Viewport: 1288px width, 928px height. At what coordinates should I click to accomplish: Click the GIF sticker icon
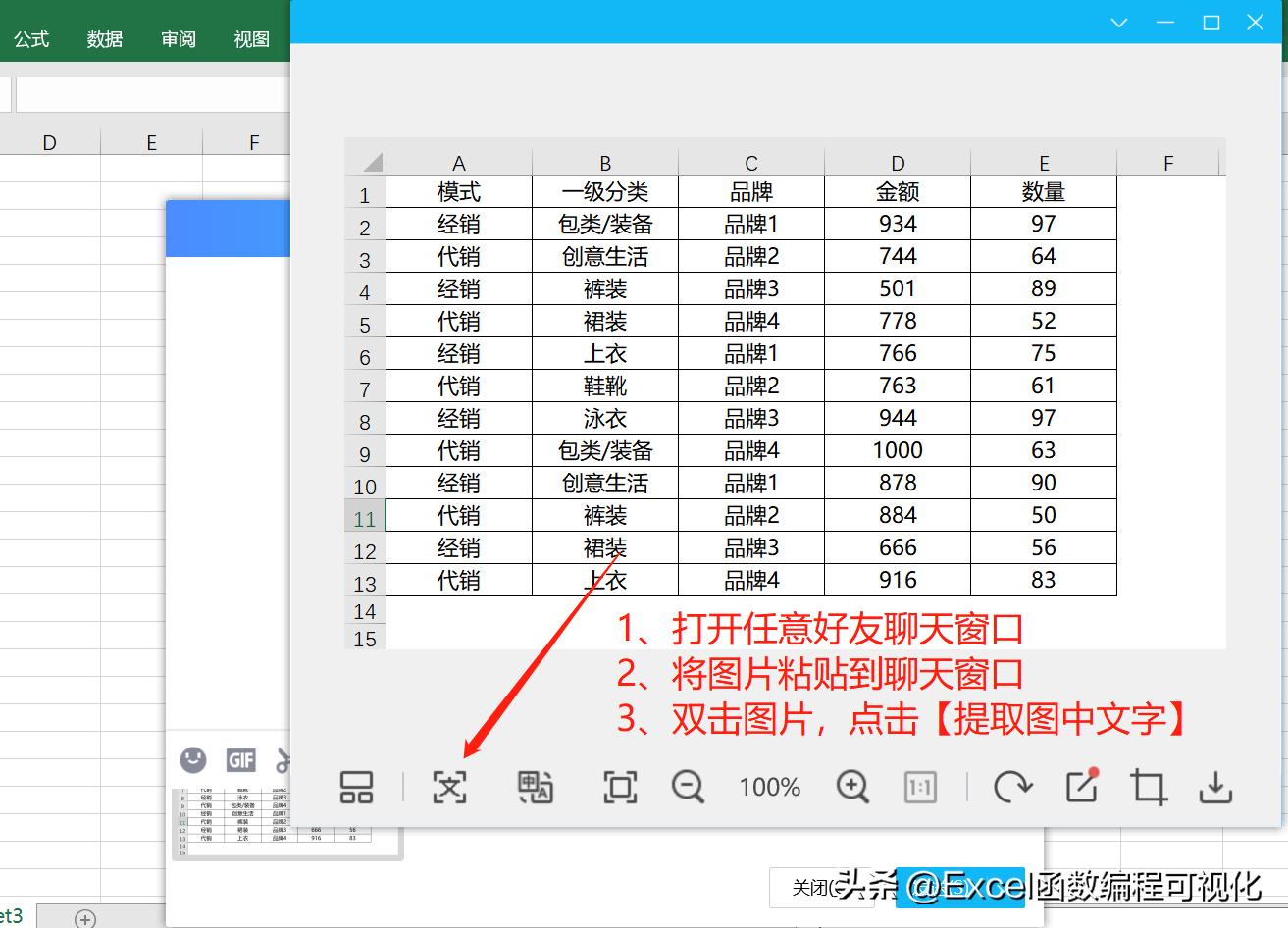[x=241, y=759]
